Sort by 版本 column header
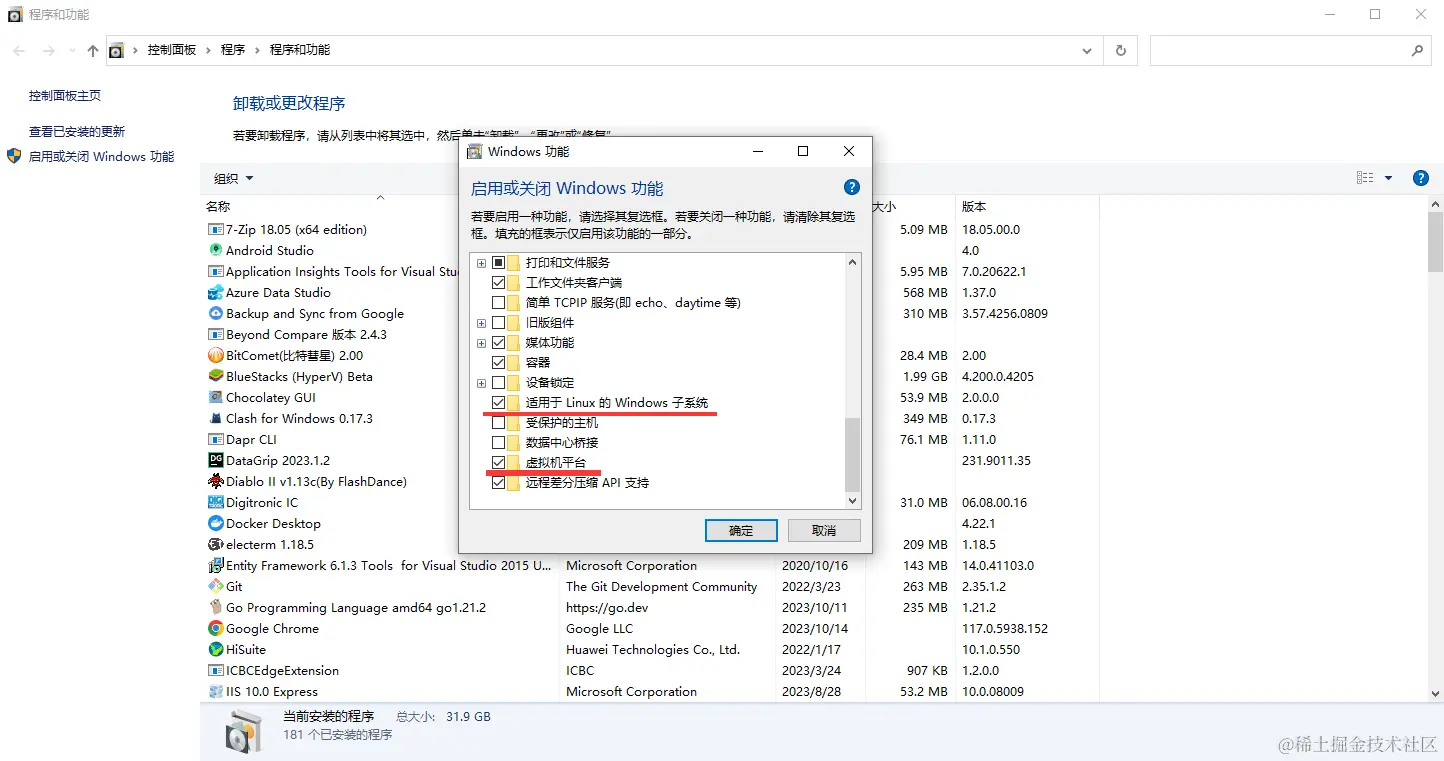The width and height of the screenshot is (1444, 761). 1027,206
